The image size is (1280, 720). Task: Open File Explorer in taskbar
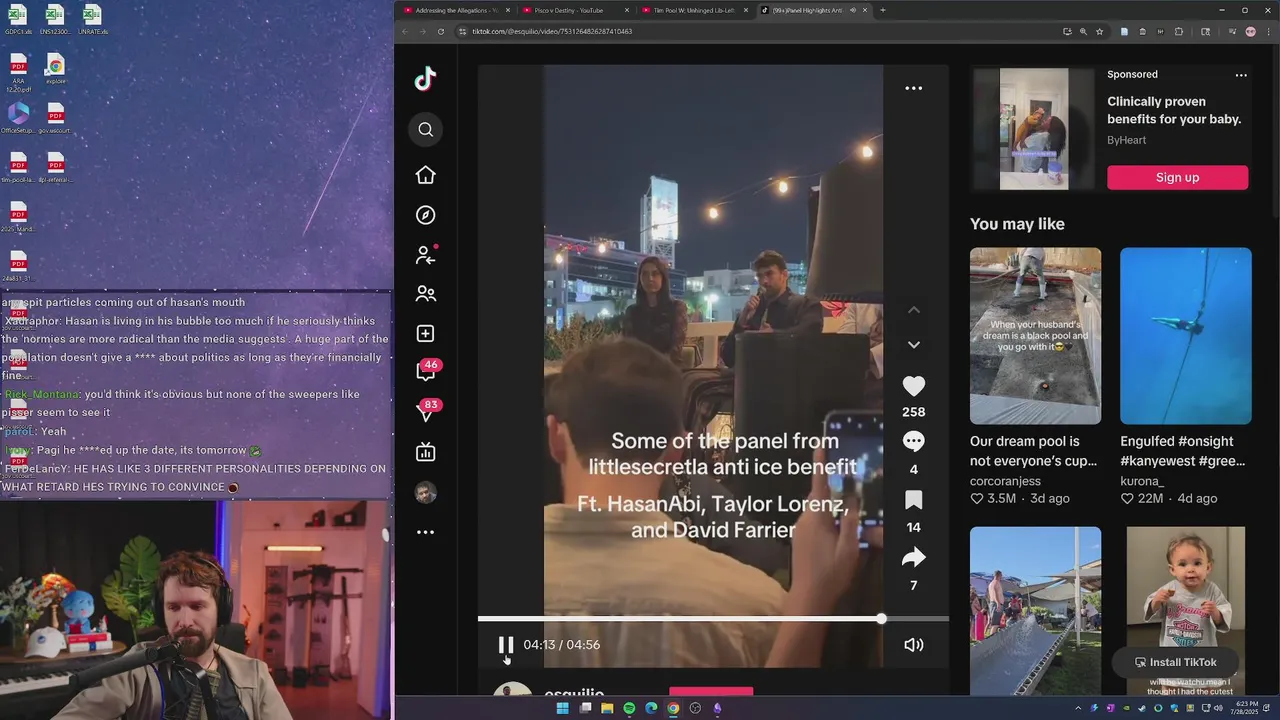pos(607,708)
